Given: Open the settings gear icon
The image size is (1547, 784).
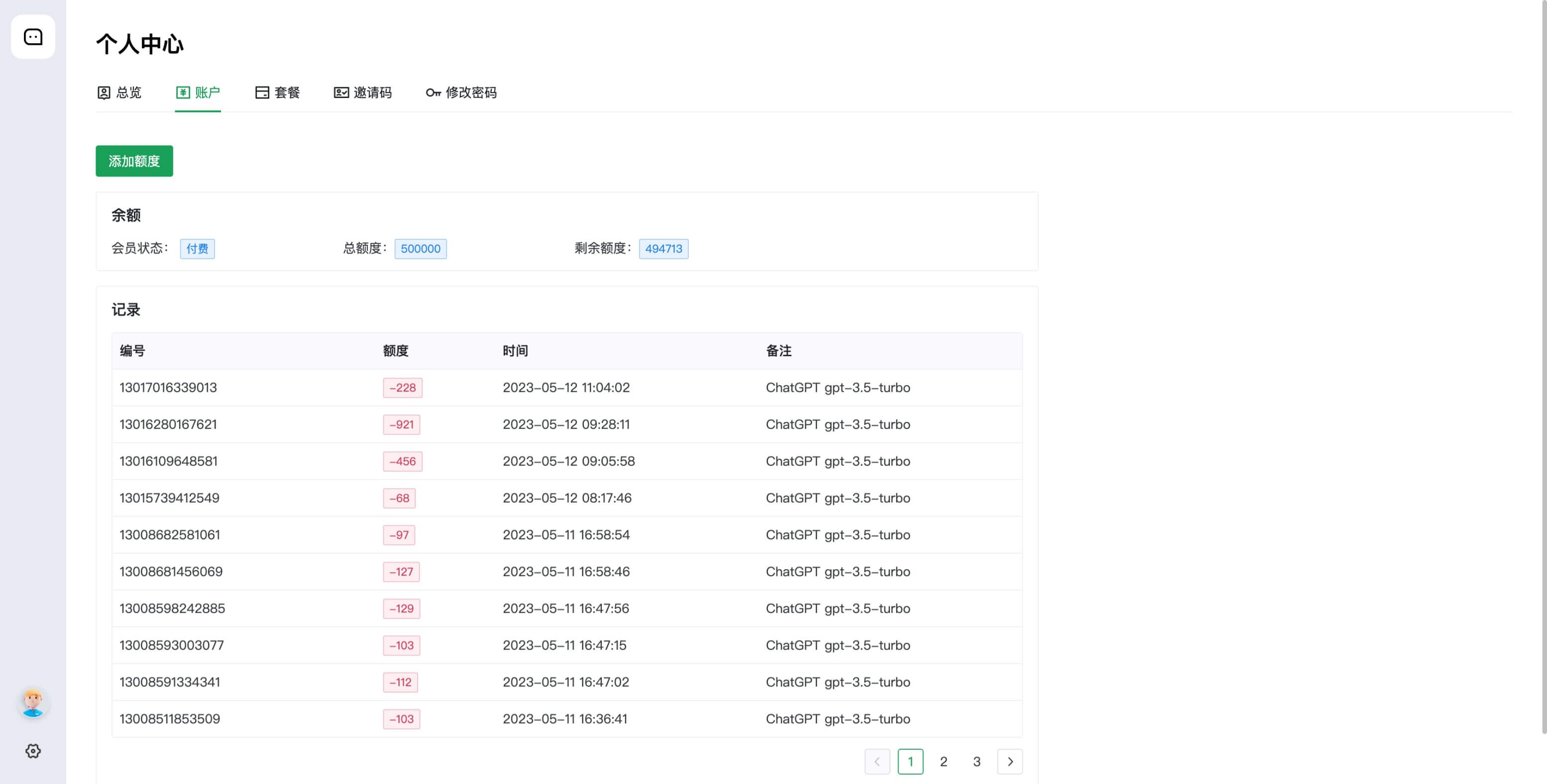Looking at the screenshot, I should point(33,751).
